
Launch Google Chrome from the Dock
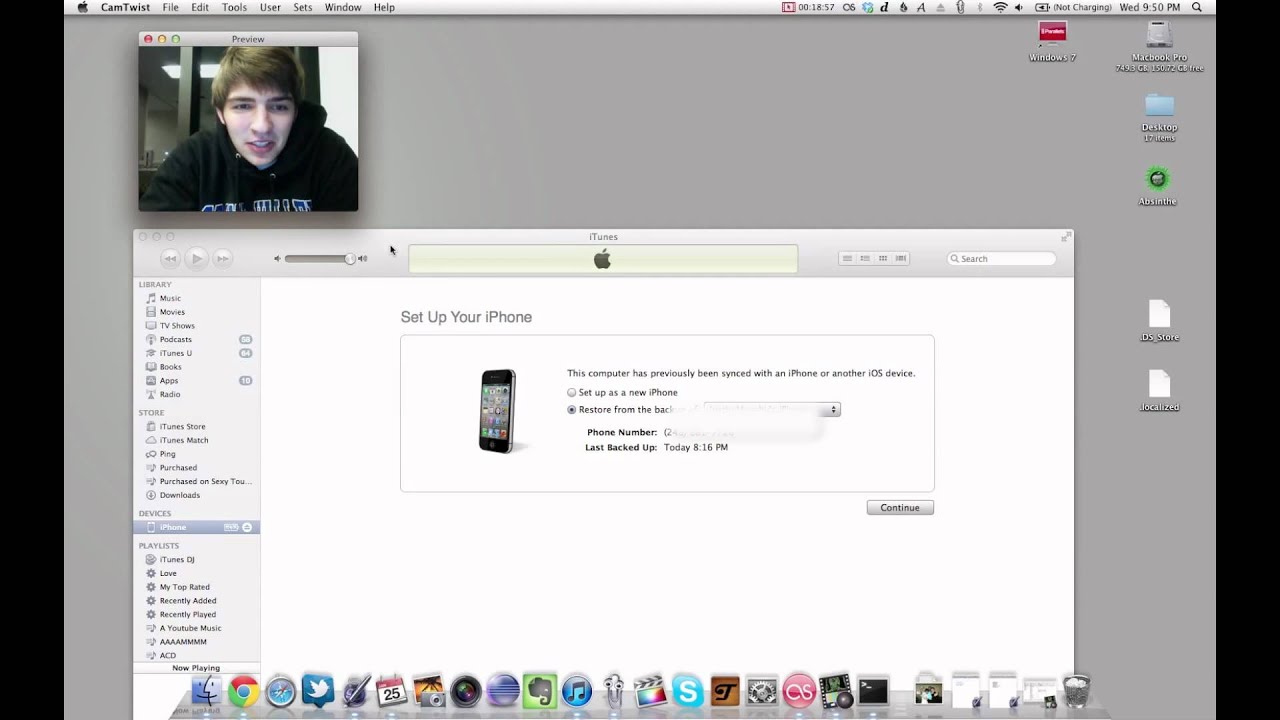(243, 691)
